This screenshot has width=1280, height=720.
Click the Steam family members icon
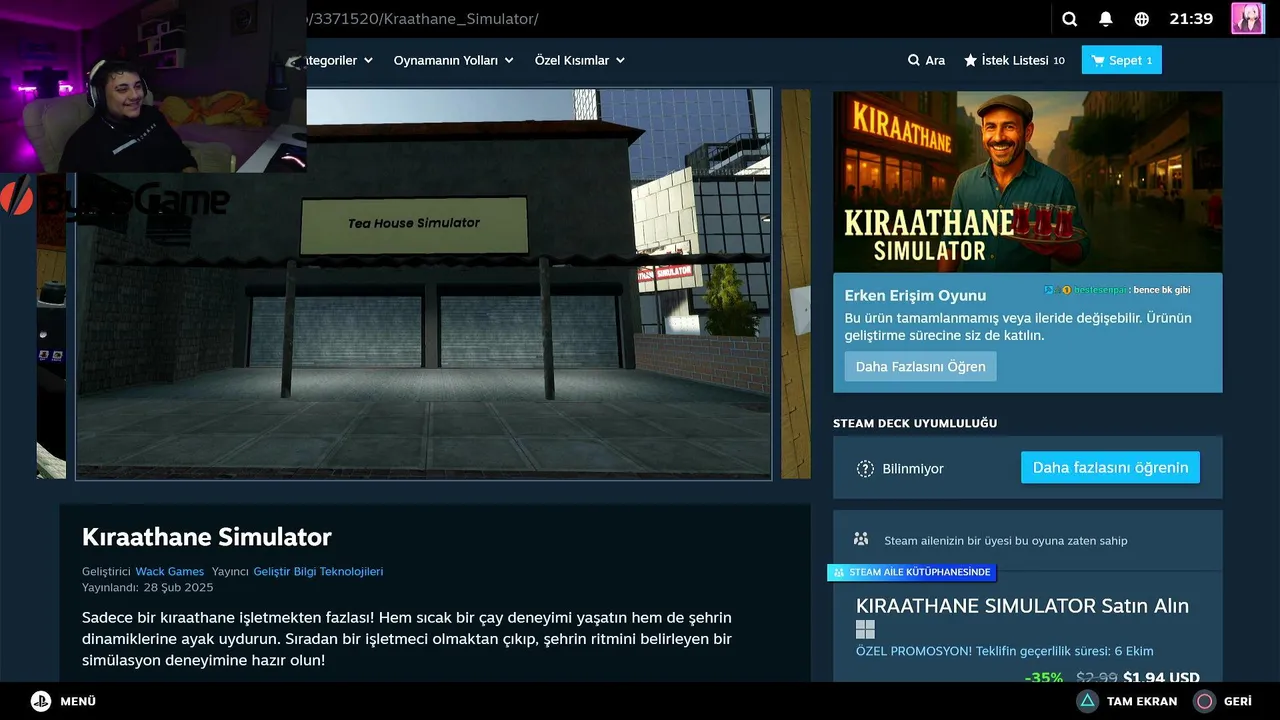[861, 539]
